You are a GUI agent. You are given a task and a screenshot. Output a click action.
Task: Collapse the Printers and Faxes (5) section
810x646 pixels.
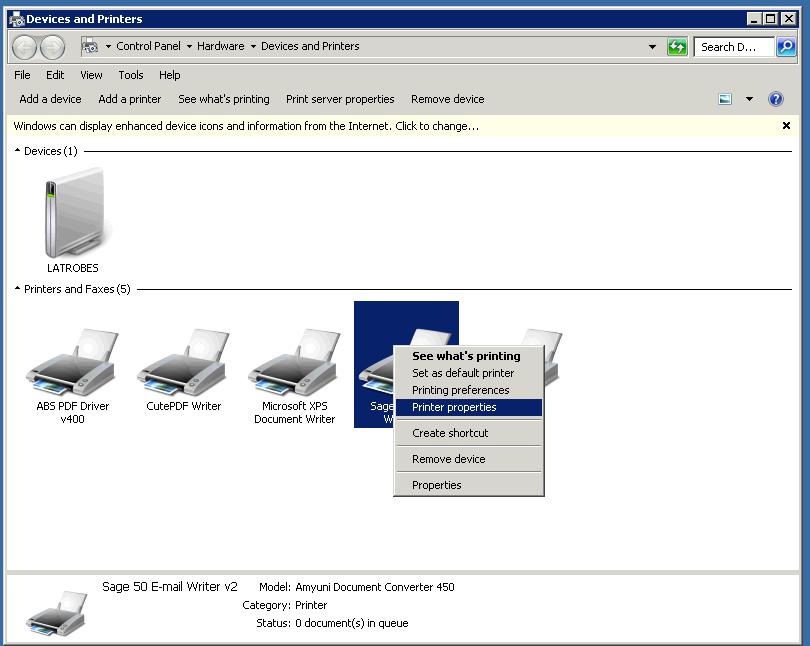pos(16,290)
